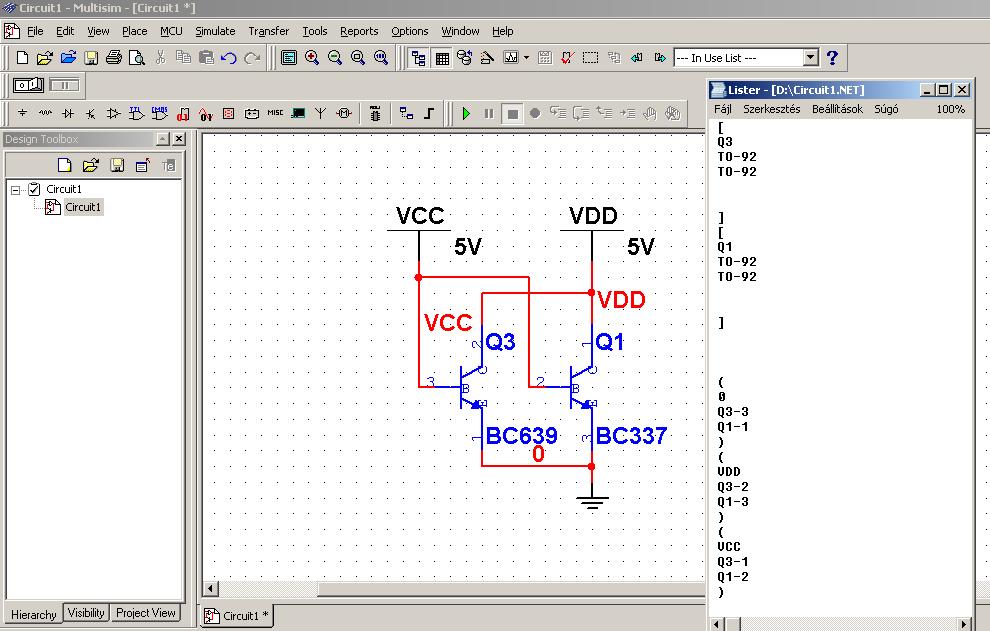Click the schematic horizontal scrollbar left arrow
Image resolution: width=990 pixels, height=631 pixels.
[211, 589]
